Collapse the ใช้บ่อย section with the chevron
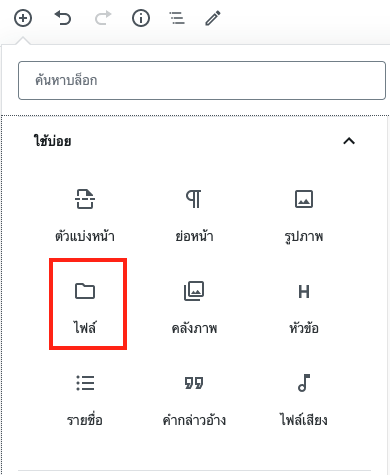The width and height of the screenshot is (390, 475). pos(349,141)
